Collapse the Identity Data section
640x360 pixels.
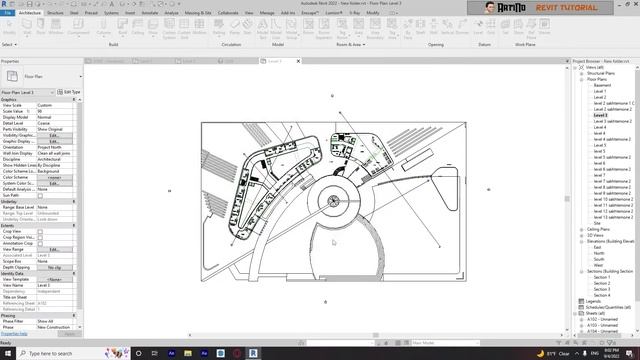pos(74,273)
